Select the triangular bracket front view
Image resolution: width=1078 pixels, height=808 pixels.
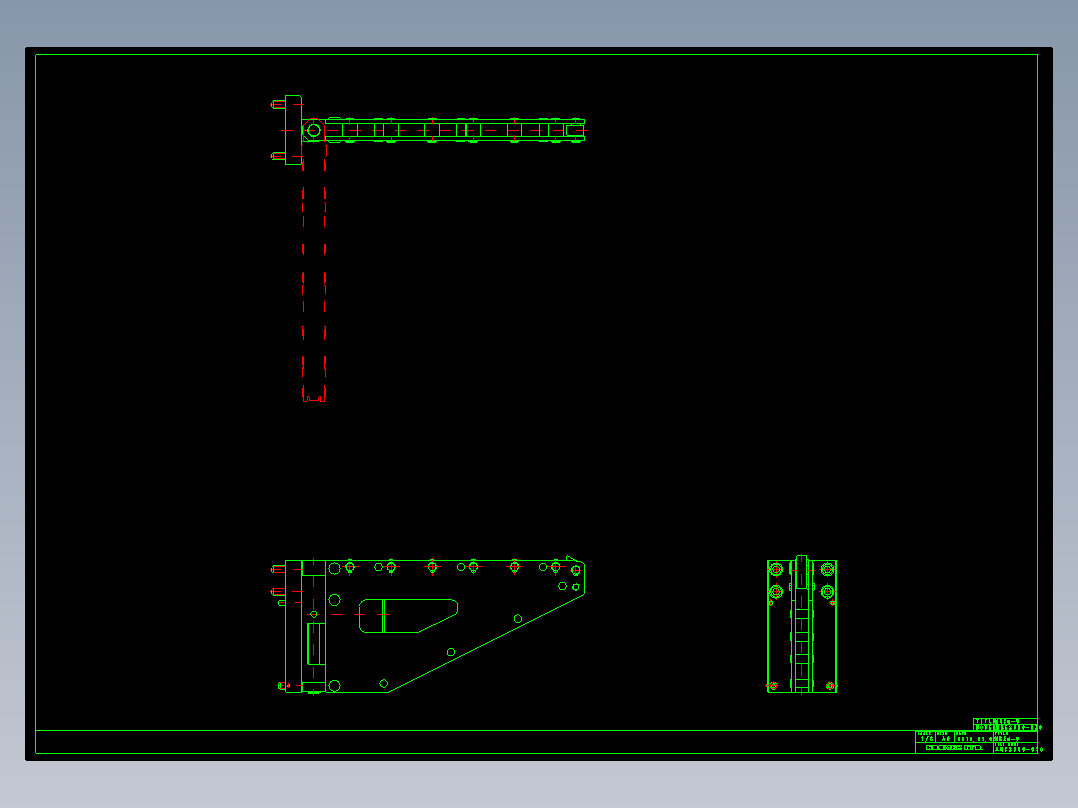point(428,625)
